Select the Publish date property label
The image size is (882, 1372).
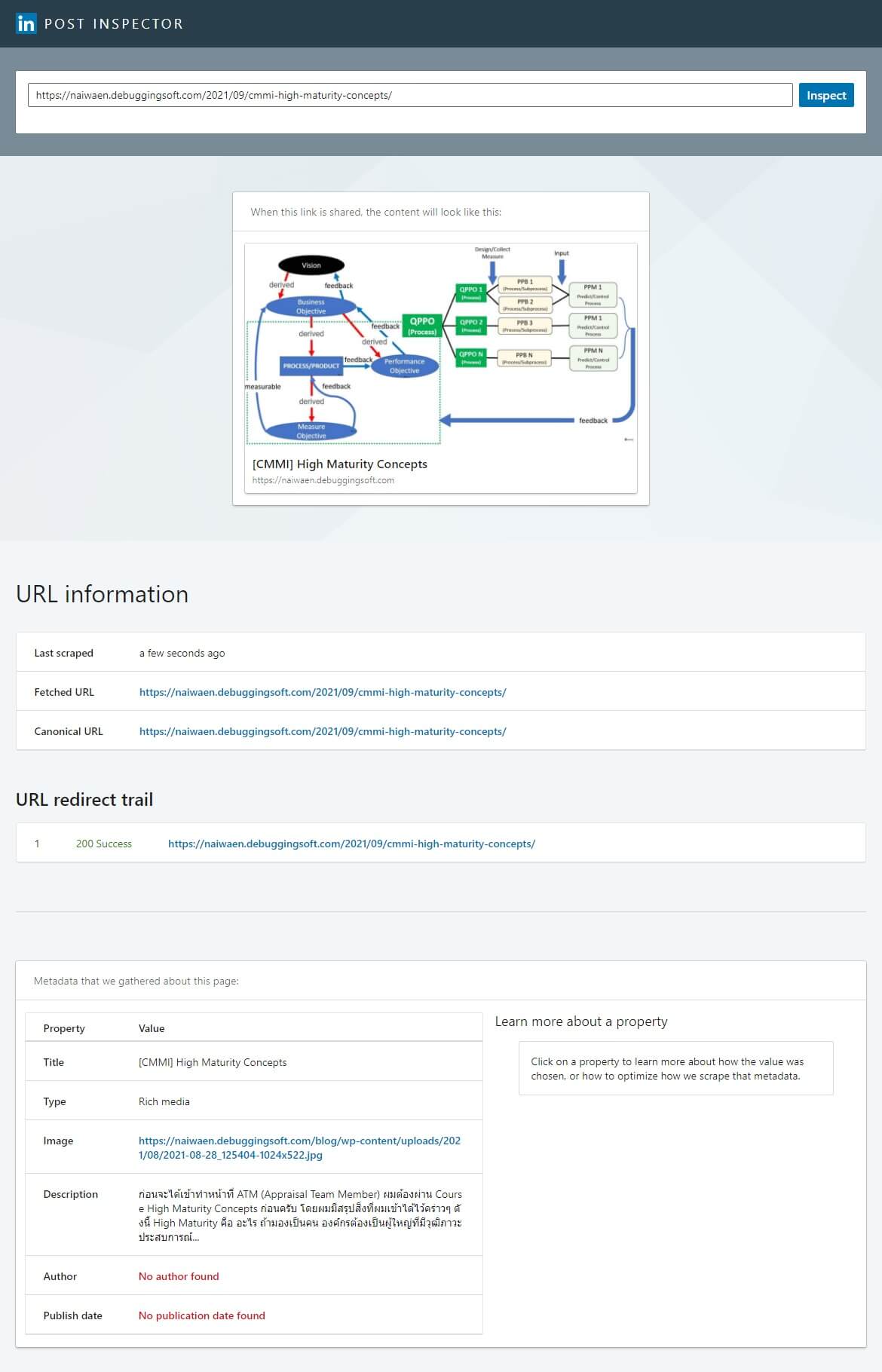tap(72, 1315)
